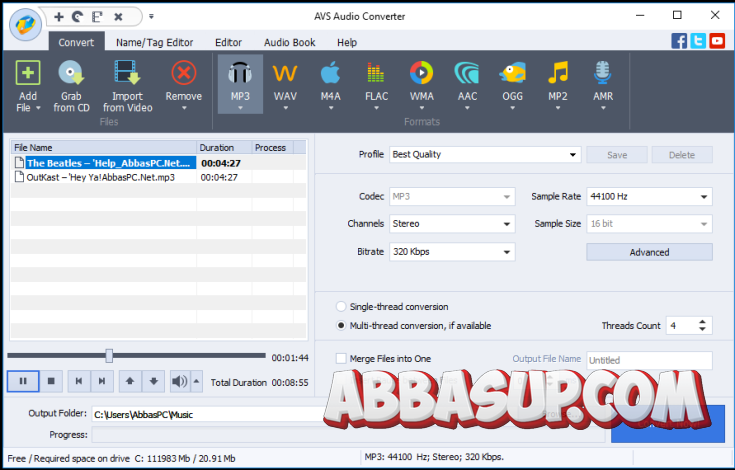This screenshot has width=735, height=470.
Task: Open the YouTube link icon
Action: tap(717, 41)
